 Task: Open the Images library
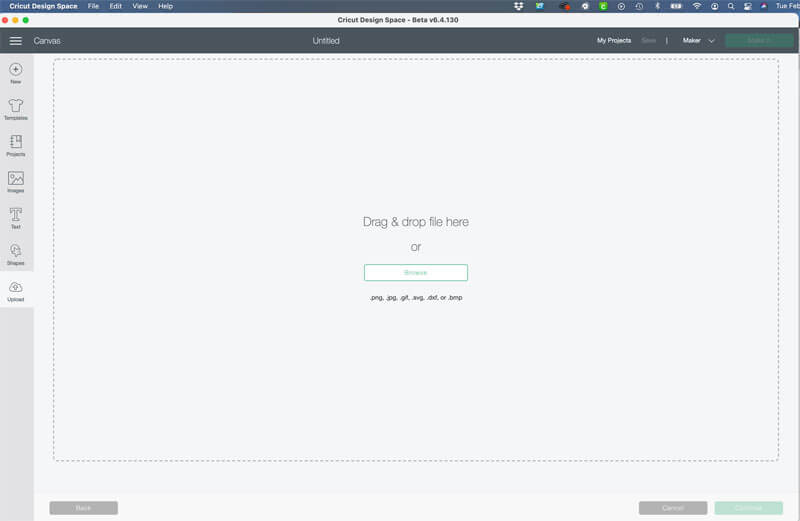pos(16,182)
